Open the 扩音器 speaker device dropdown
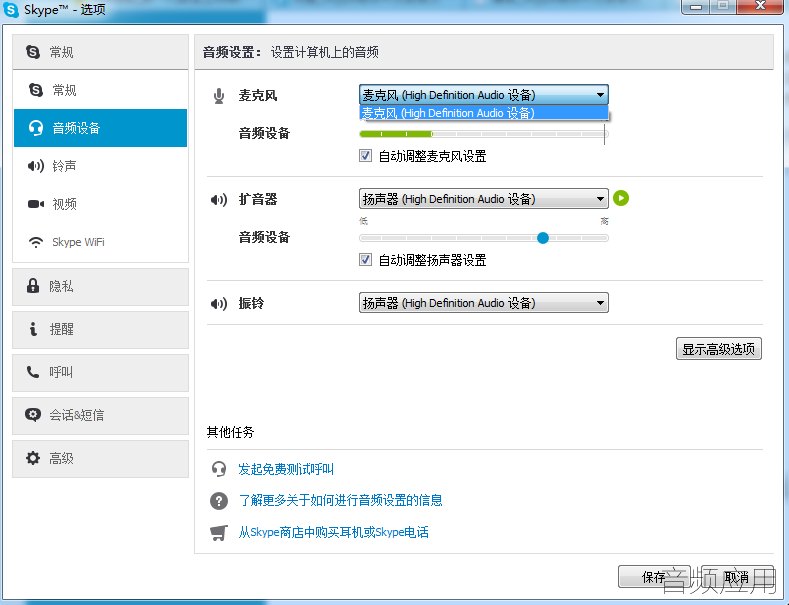 point(484,199)
